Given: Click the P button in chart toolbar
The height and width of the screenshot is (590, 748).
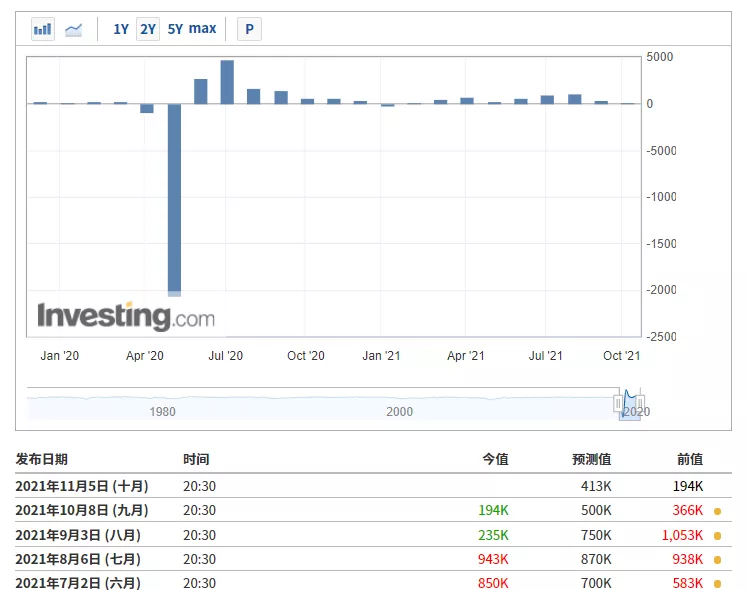Looking at the screenshot, I should (249, 29).
